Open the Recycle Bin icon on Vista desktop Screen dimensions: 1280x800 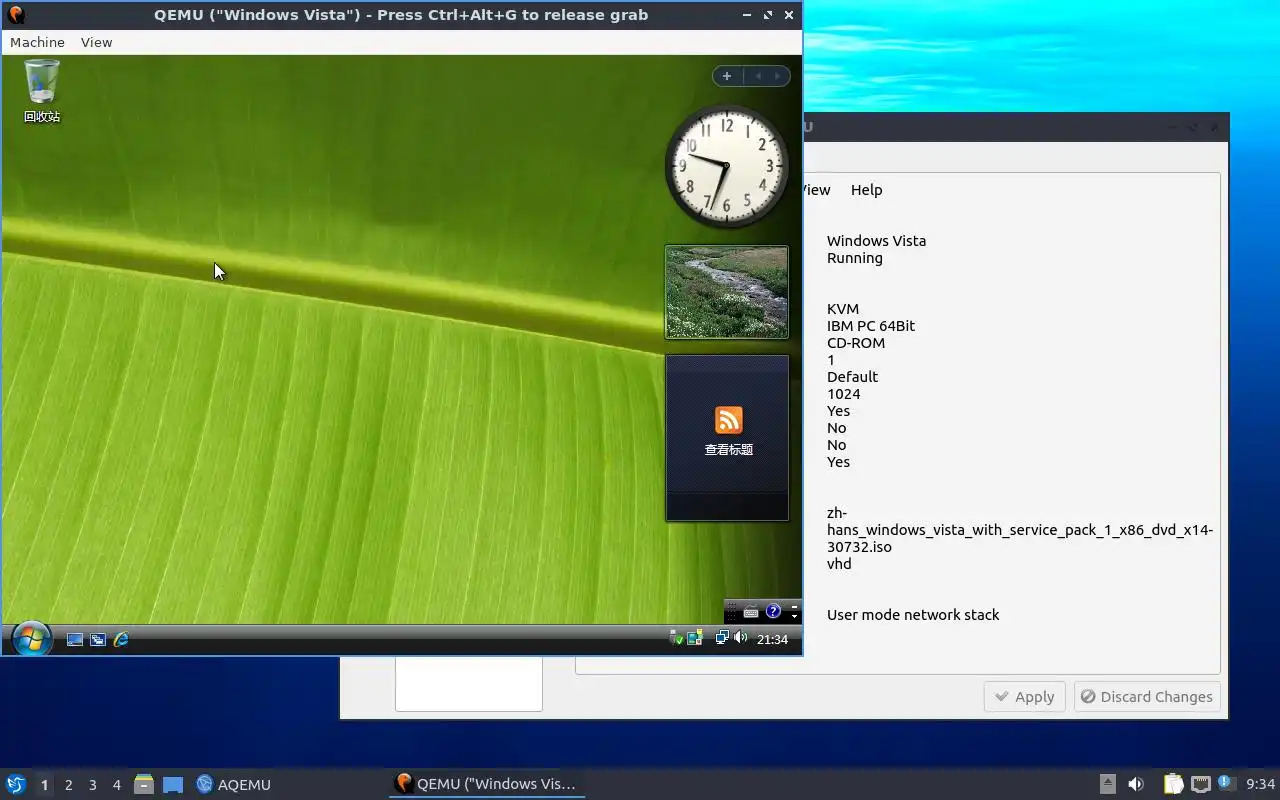click(42, 90)
